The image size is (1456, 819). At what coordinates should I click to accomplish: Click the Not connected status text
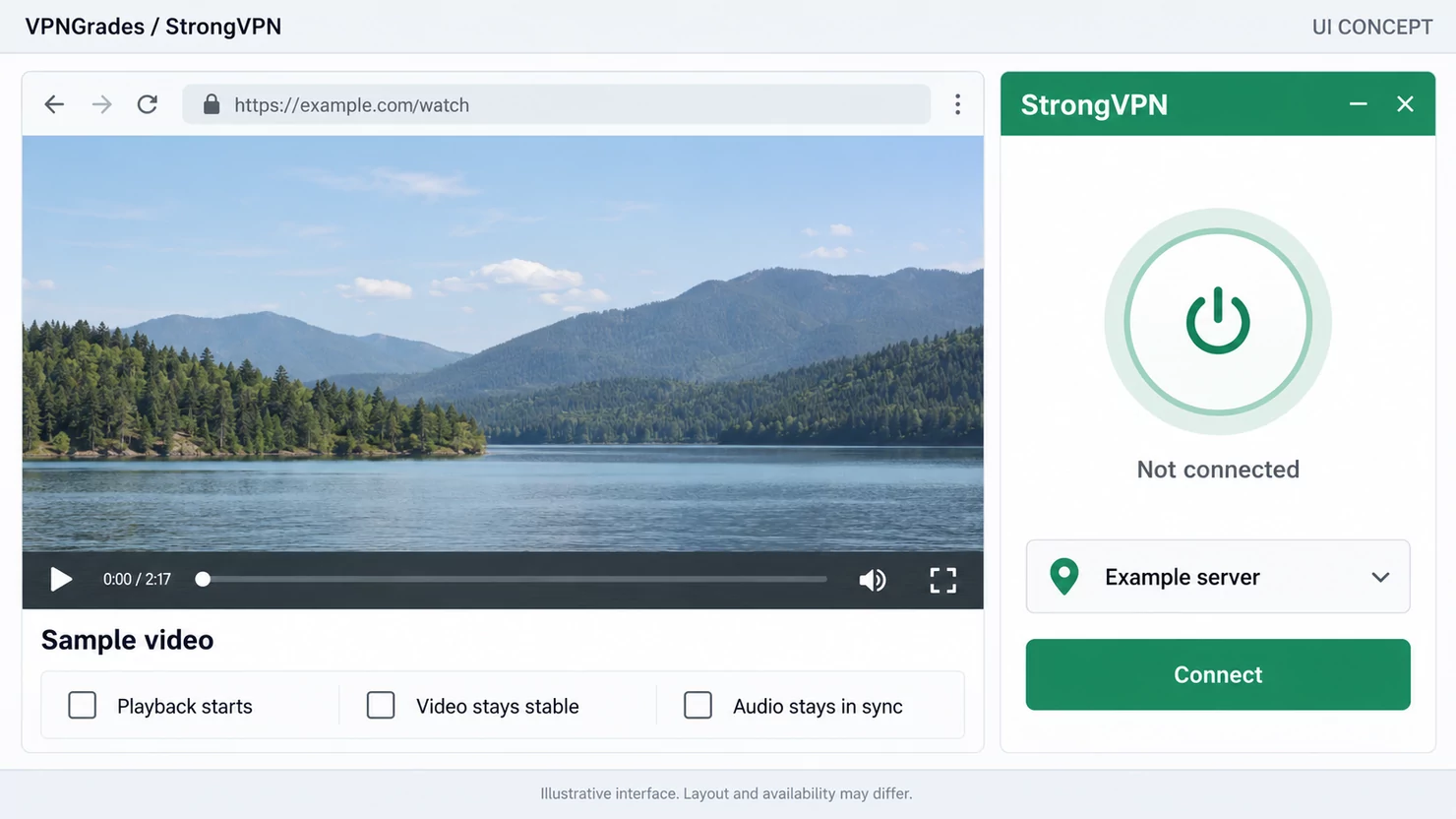(1218, 470)
